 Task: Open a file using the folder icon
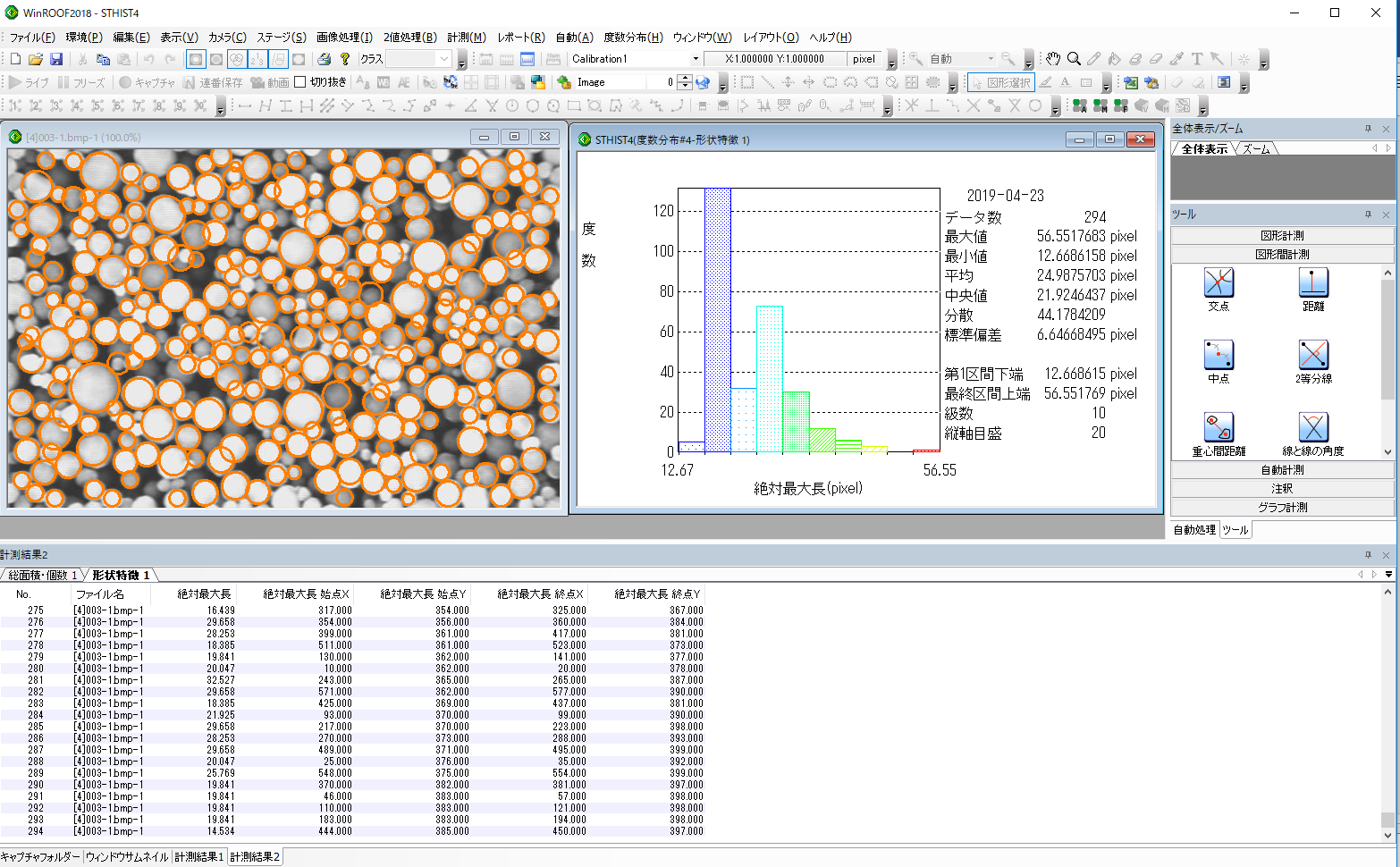pyautogui.click(x=36, y=59)
